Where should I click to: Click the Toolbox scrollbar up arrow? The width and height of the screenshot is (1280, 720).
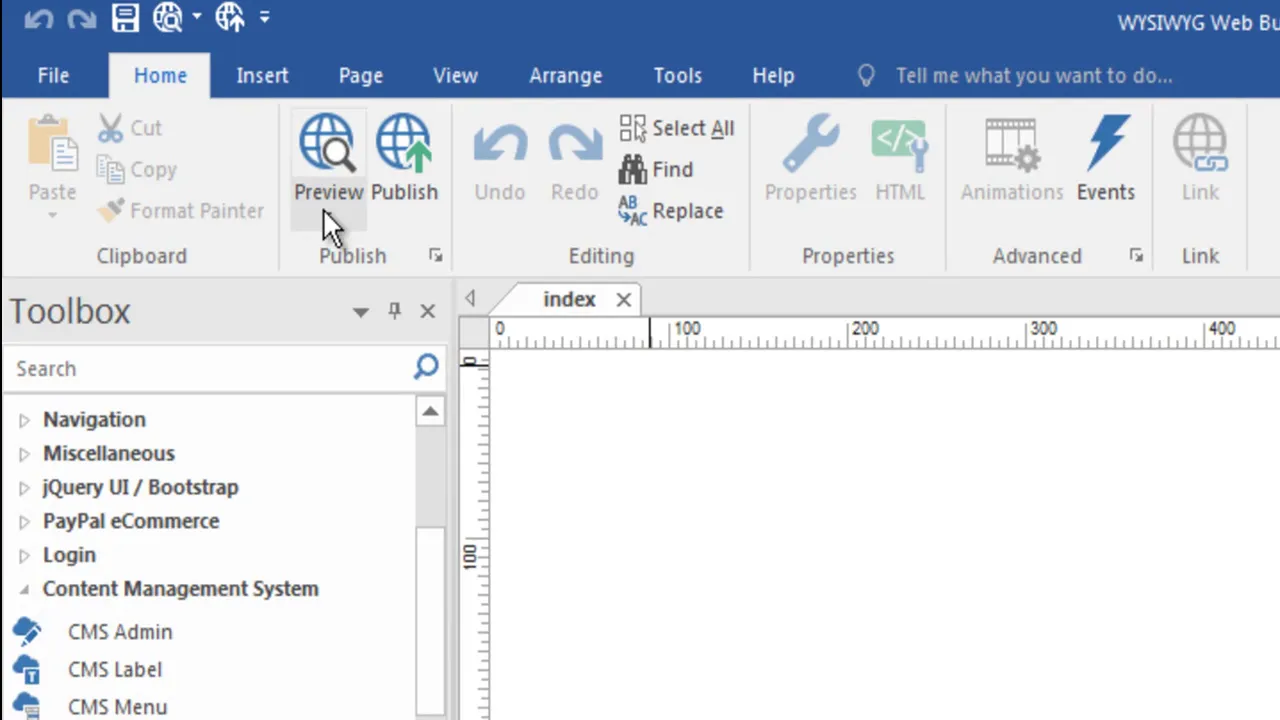tap(430, 411)
